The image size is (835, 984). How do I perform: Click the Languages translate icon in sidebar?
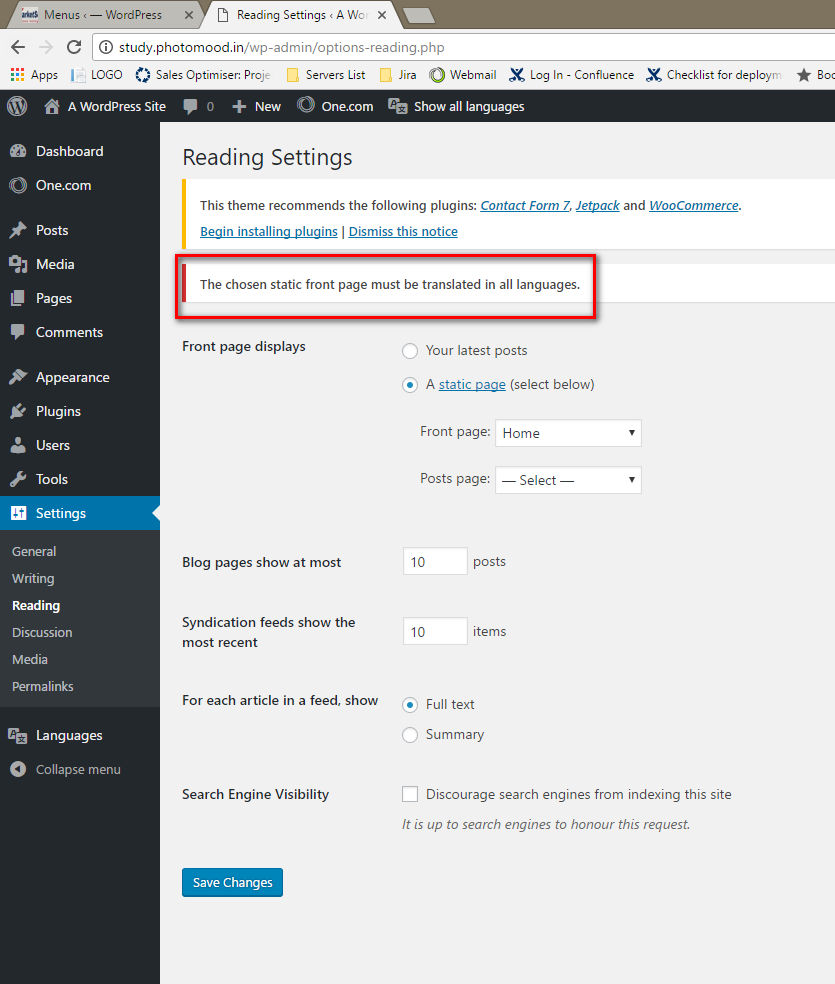coord(18,735)
